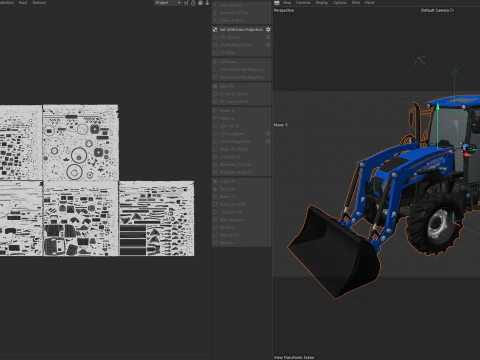Click the last icon in UV editor toolbar
480x360 pixels.
pyautogui.click(x=207, y=3)
